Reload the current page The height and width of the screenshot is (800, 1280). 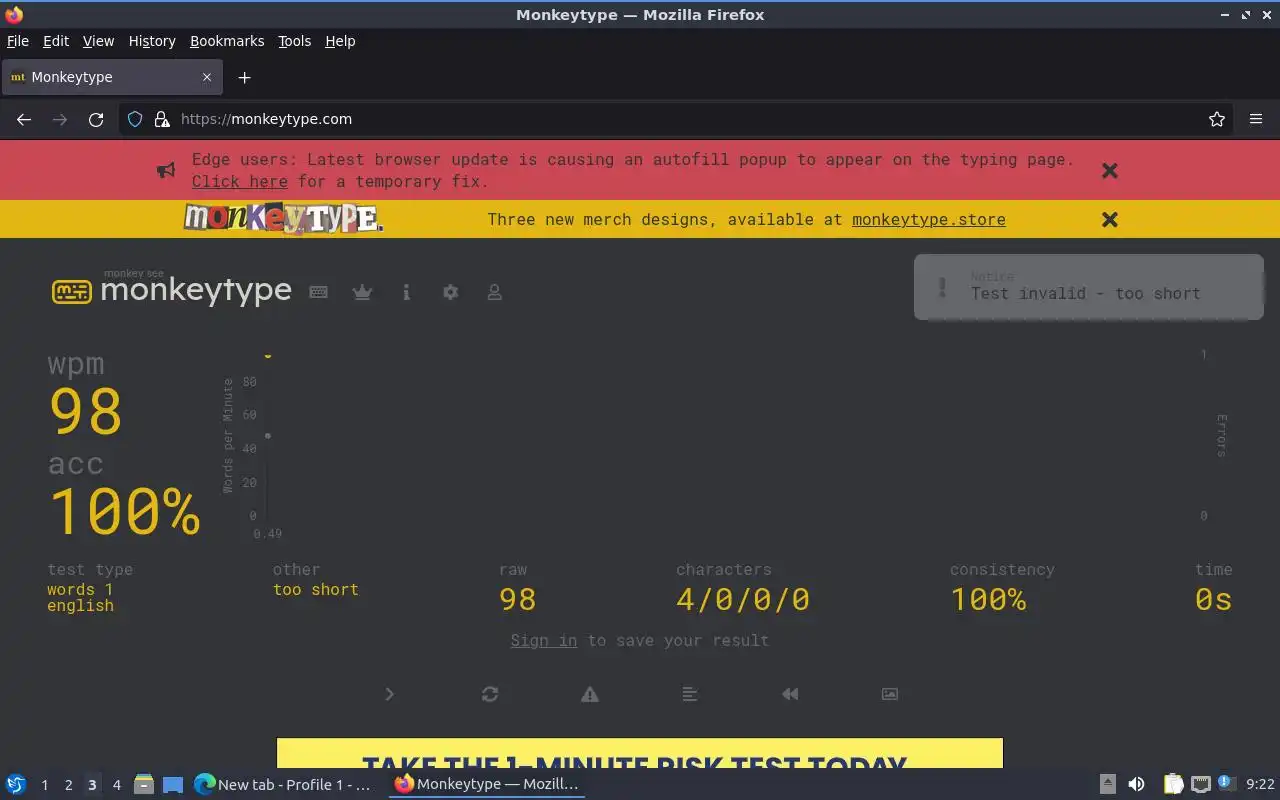(96, 119)
